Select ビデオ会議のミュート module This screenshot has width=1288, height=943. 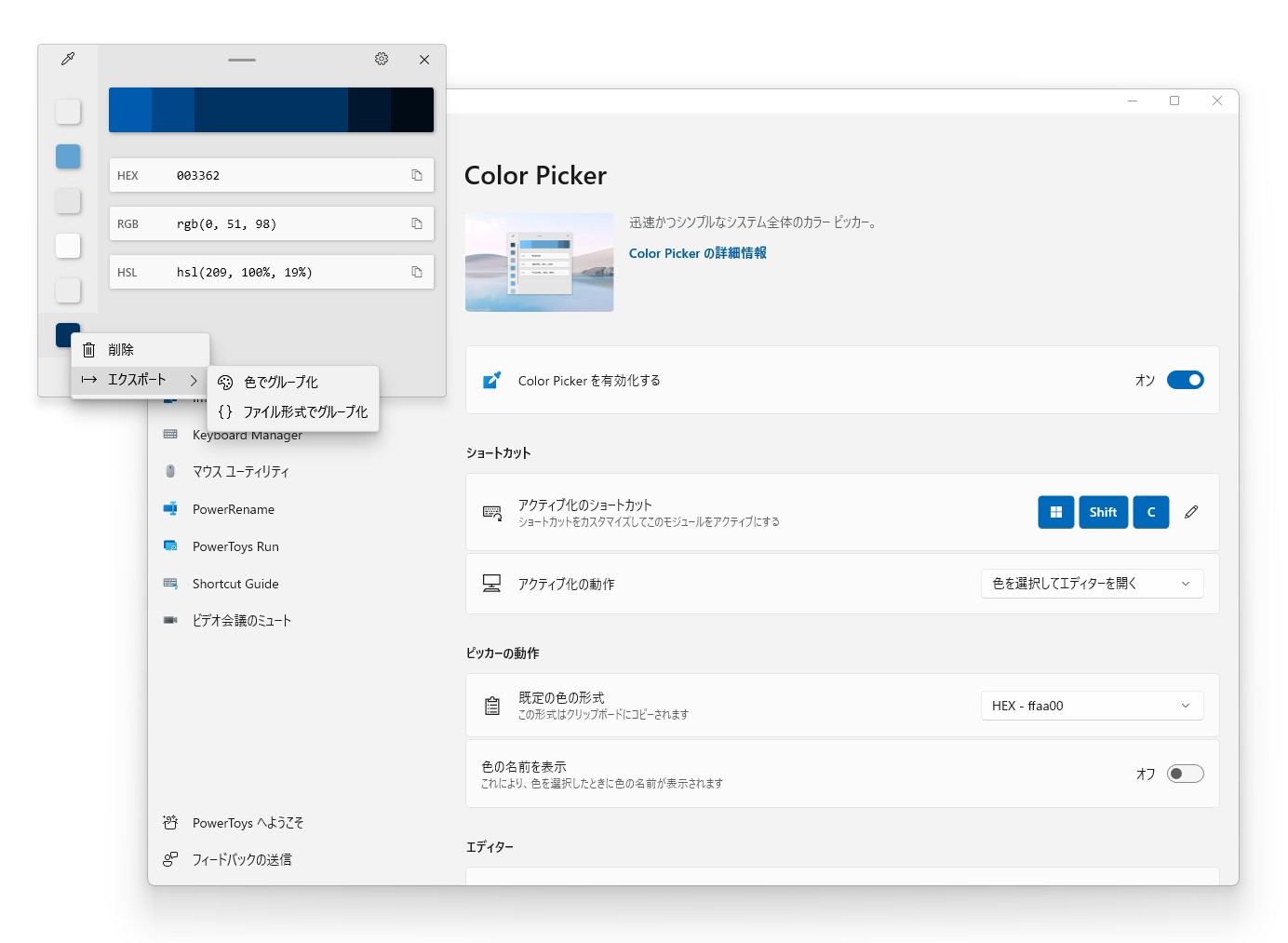(240, 620)
